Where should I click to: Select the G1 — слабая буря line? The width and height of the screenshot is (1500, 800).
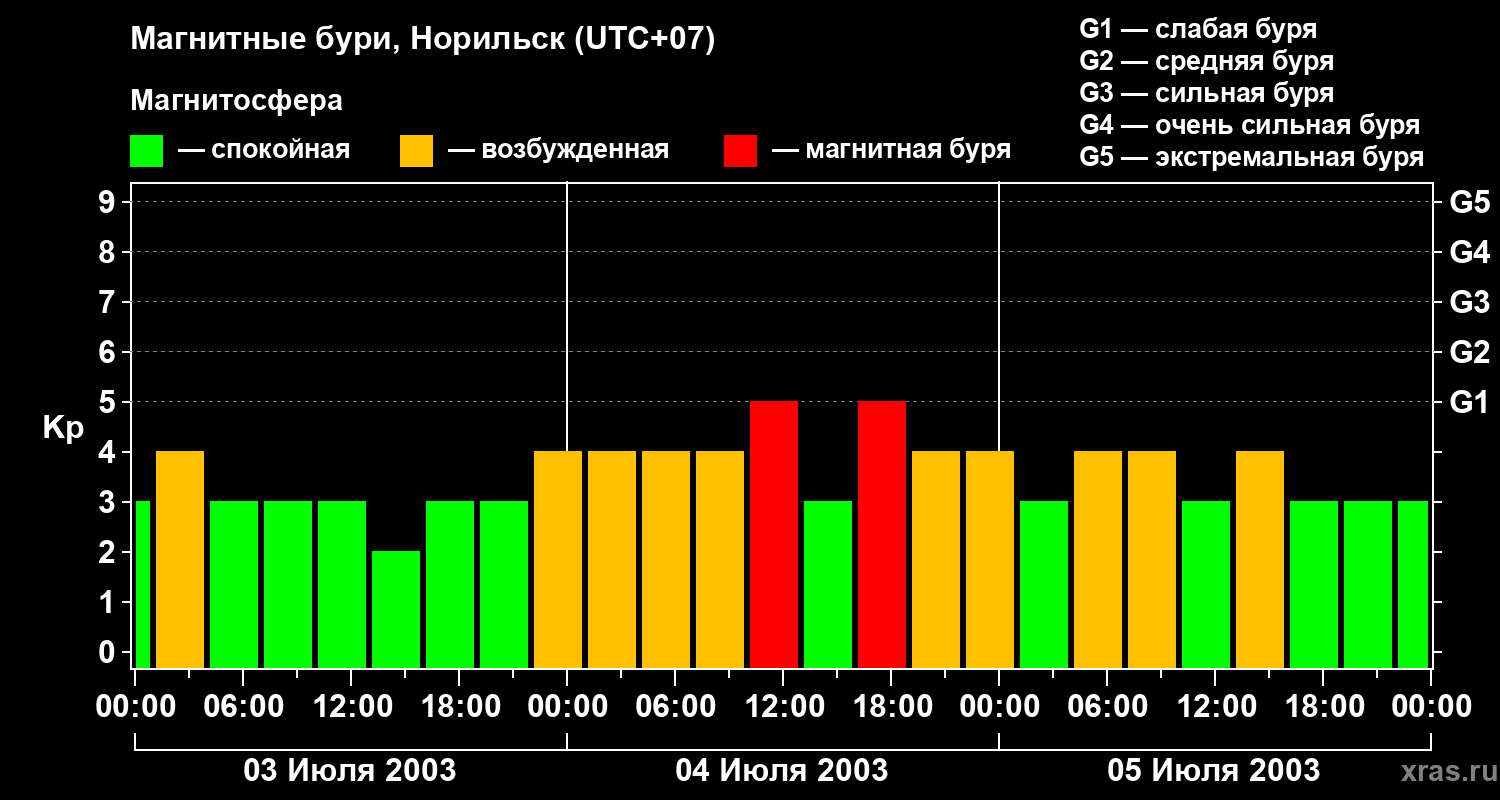coord(1198,29)
